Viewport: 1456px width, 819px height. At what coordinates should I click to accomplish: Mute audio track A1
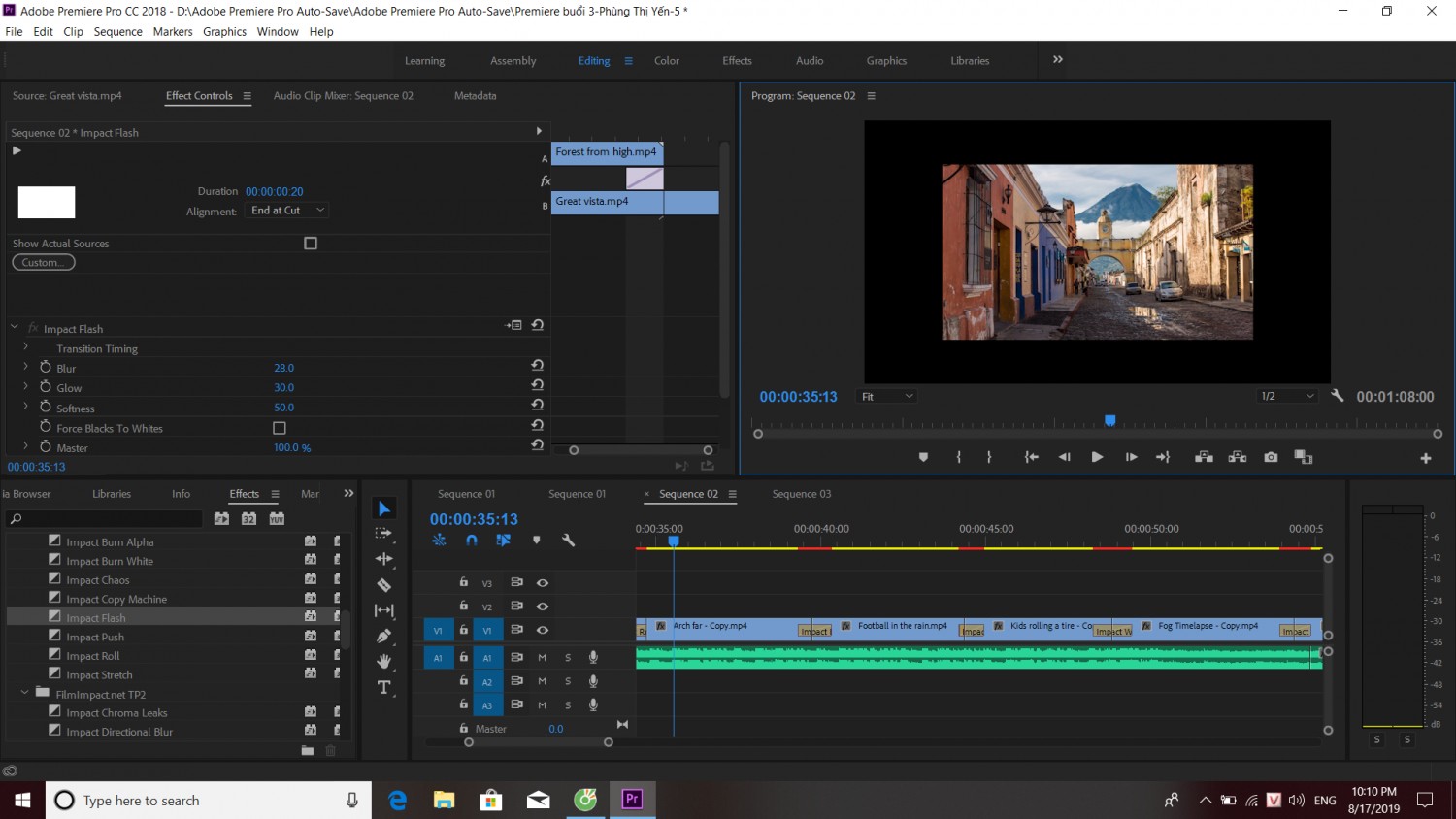pyautogui.click(x=543, y=657)
